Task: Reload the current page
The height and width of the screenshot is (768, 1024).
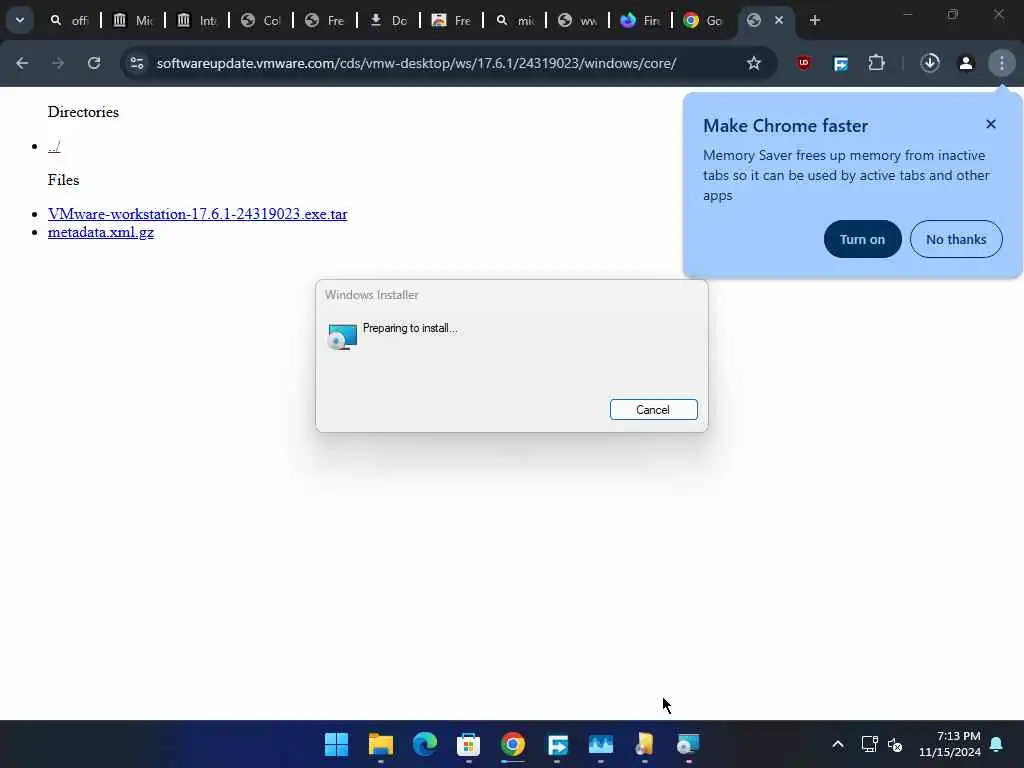Action: (x=94, y=63)
